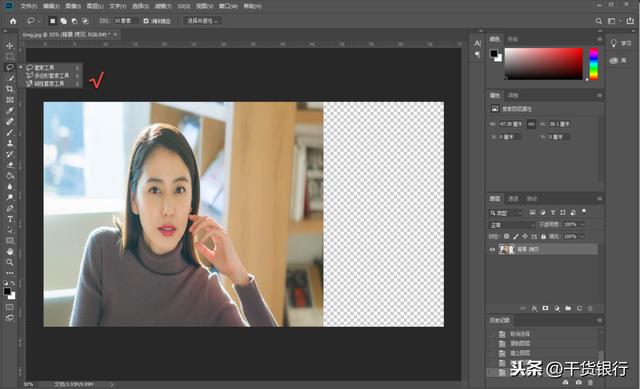This screenshot has width=640, height=389.
Task: Choose Polygonal Lasso tool from flyout
Action: 51,76
